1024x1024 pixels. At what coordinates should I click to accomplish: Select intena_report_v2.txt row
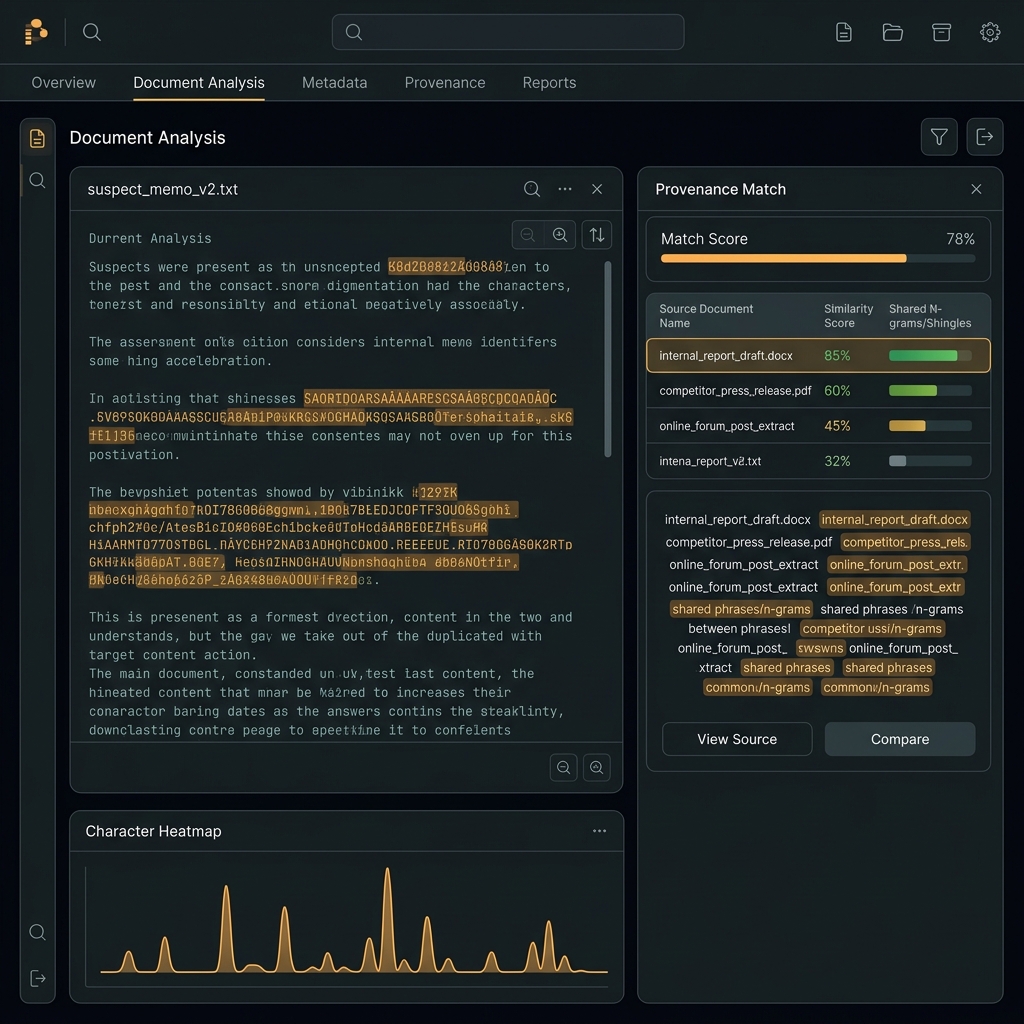(x=818, y=461)
